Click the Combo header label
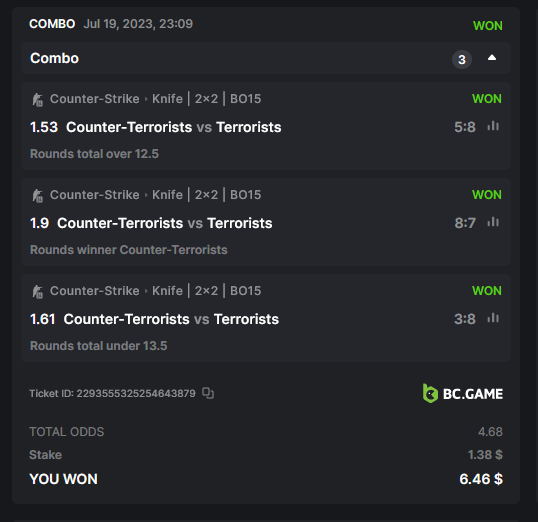 (55, 58)
